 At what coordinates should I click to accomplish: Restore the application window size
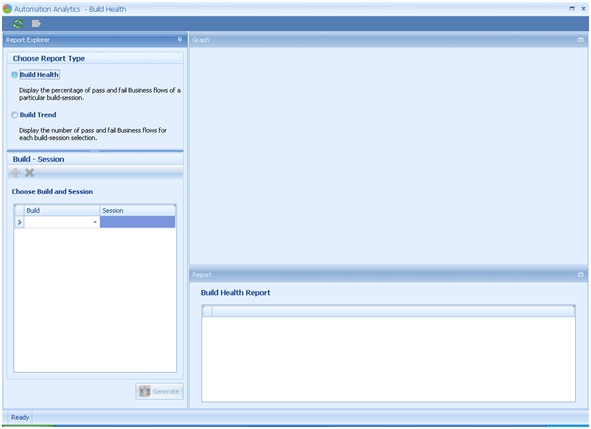point(572,8)
